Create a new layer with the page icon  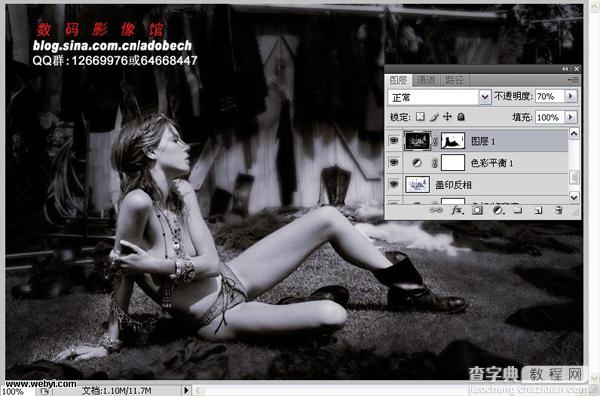click(x=538, y=210)
